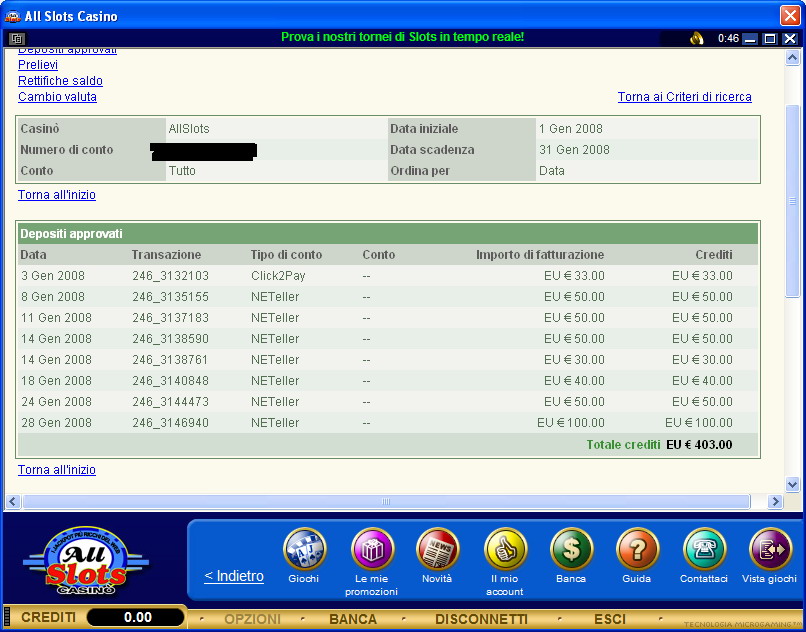Open the BANCA menu in bottom bar
The height and width of the screenshot is (632, 806).
point(353,619)
